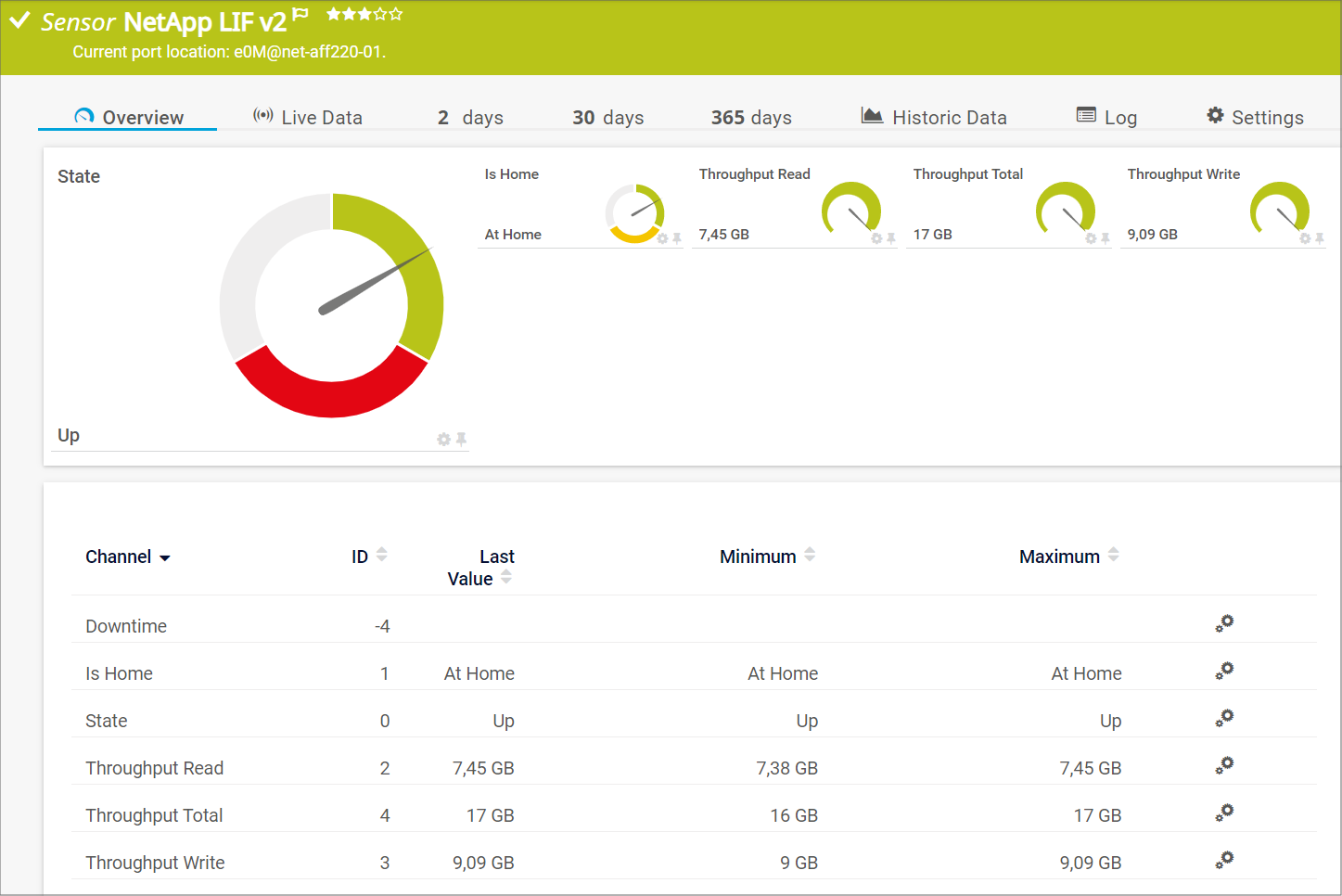Sort table by Channel dropdown arrow
Image resolution: width=1342 pixels, height=896 pixels.
tap(165, 558)
